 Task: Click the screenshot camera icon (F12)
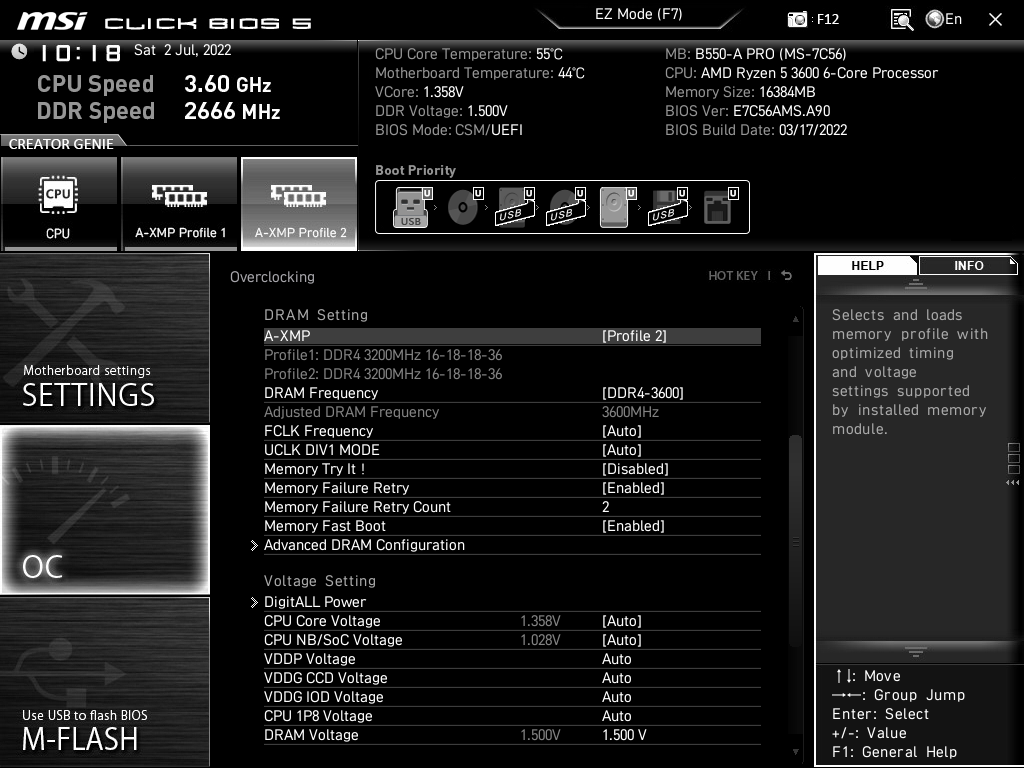798,19
